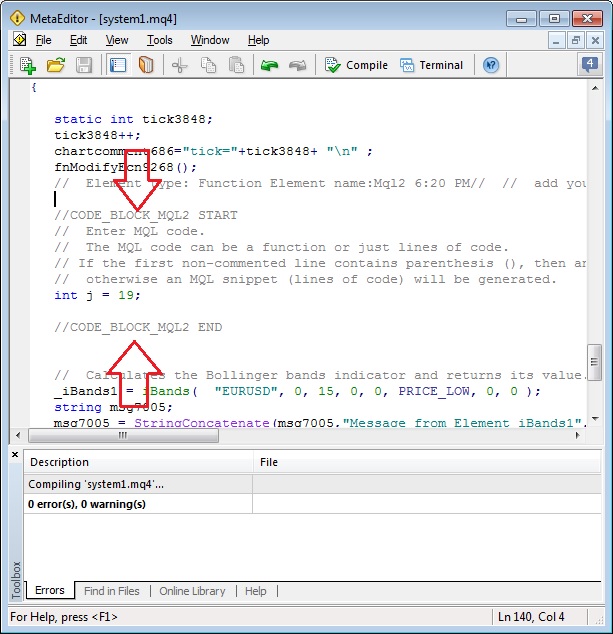613x634 pixels.
Task: Click the "static int tick3848;" code line
Action: [x=133, y=119]
